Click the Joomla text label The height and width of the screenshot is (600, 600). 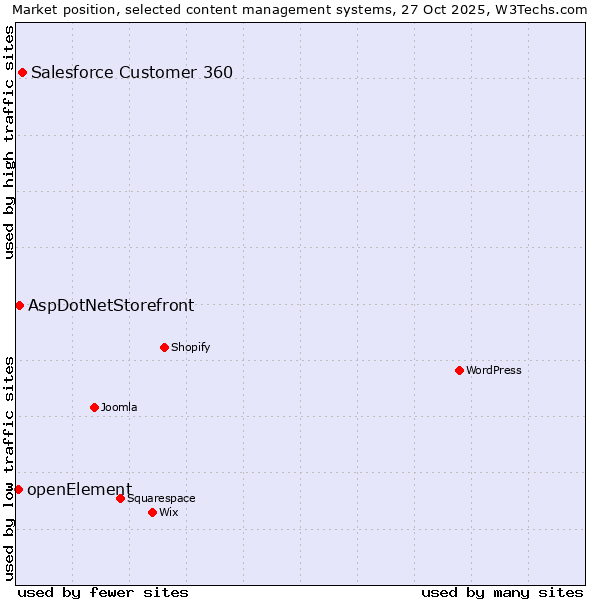pos(119,407)
